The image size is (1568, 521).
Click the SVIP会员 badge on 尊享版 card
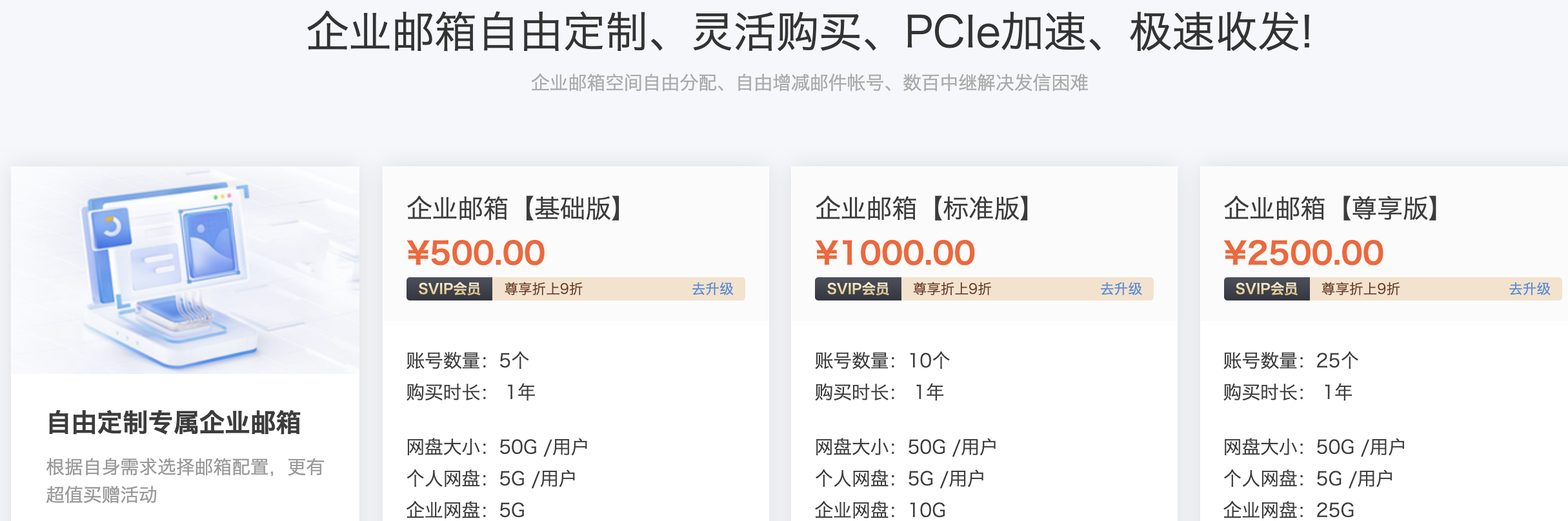[x=1266, y=290]
